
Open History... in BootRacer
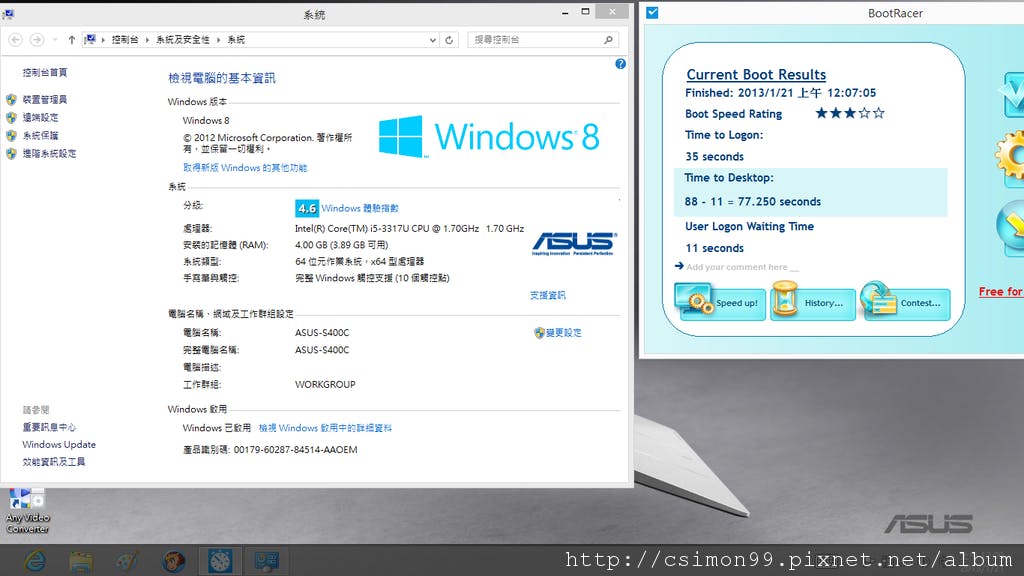[x=813, y=303]
